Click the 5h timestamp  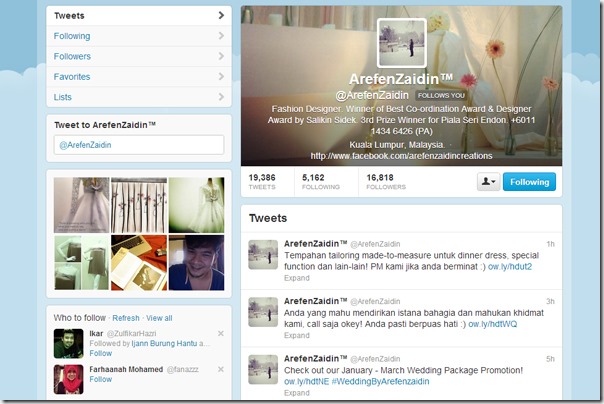click(550, 359)
